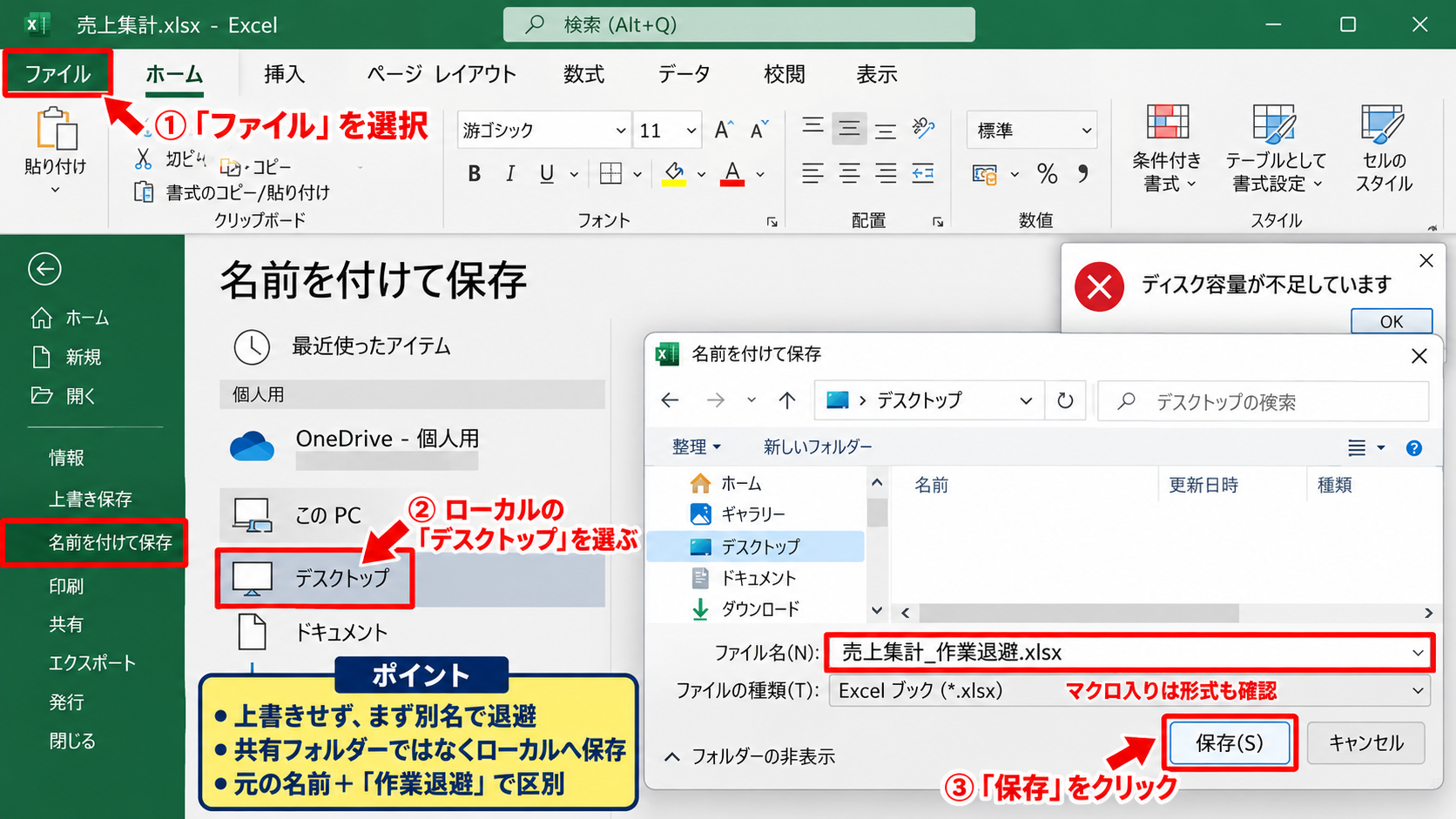Screen dimensions: 1456x819
Task: Refresh the Save As dialog folder
Action: (1065, 400)
